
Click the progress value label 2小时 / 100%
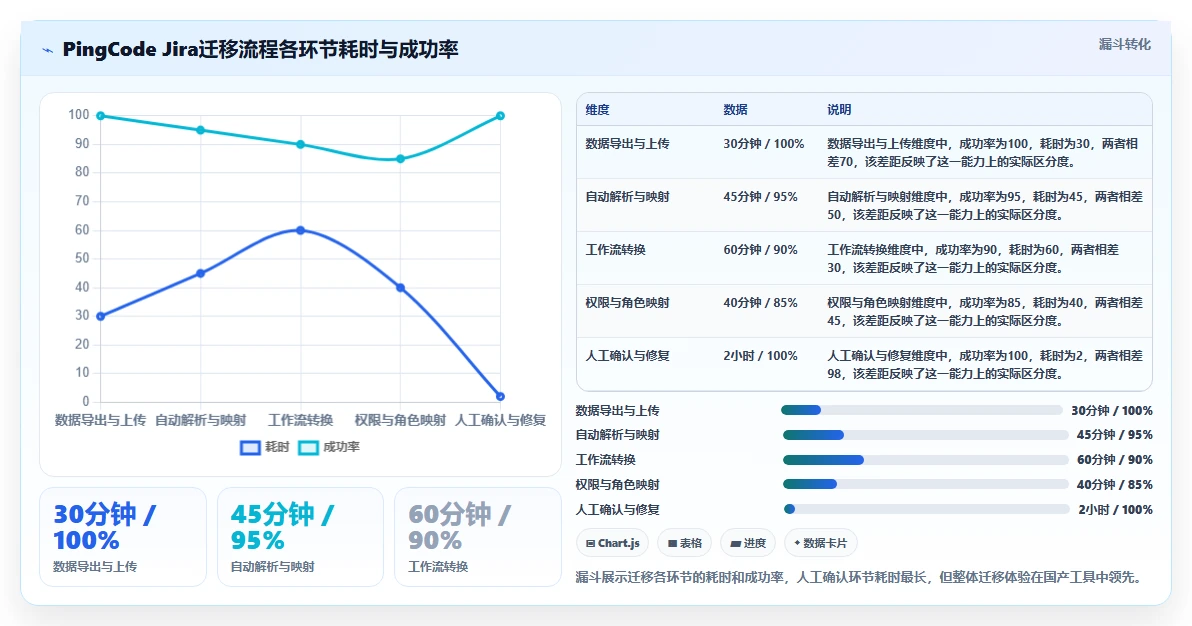[1115, 510]
